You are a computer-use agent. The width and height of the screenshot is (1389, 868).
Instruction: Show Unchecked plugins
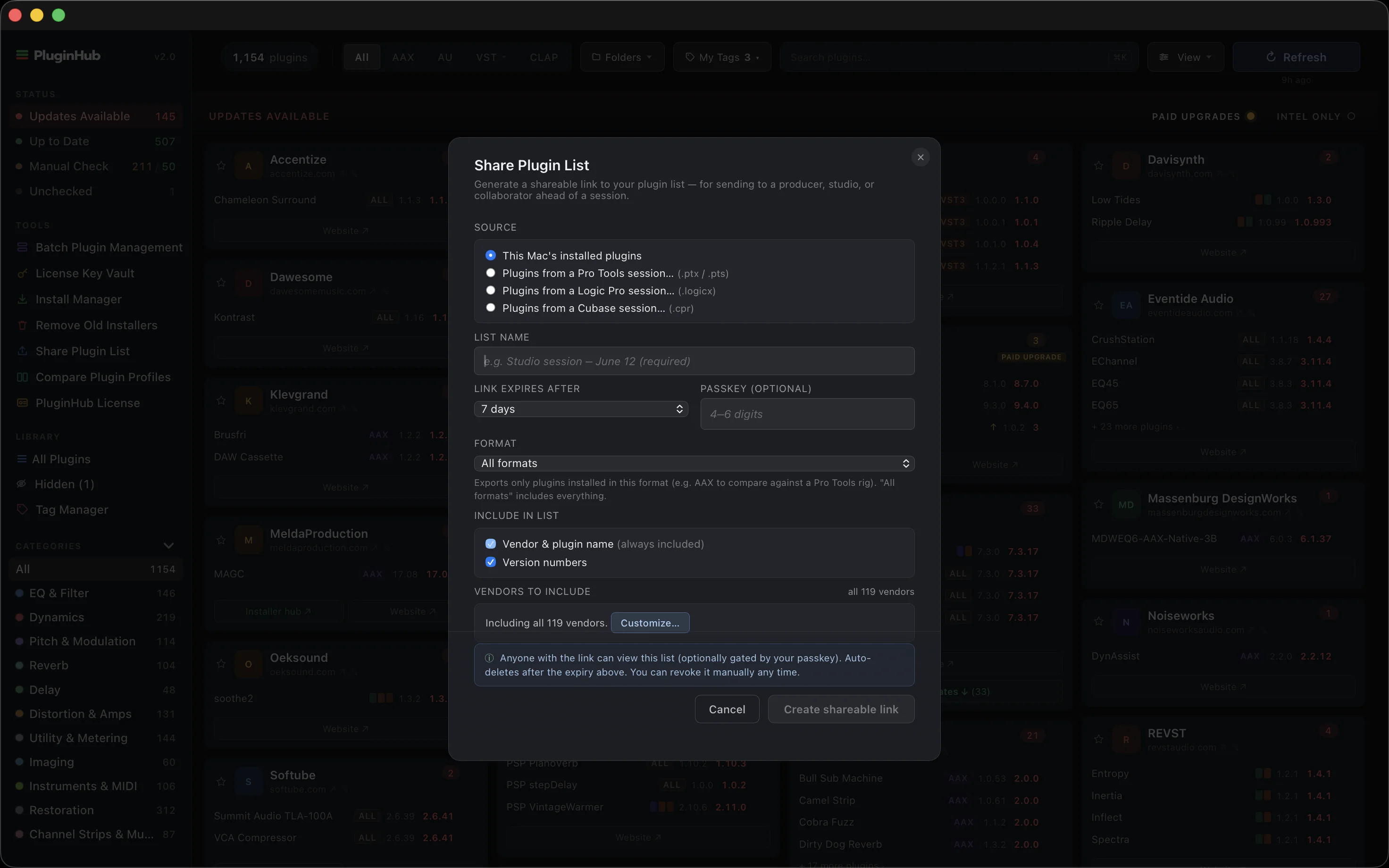tap(96, 191)
